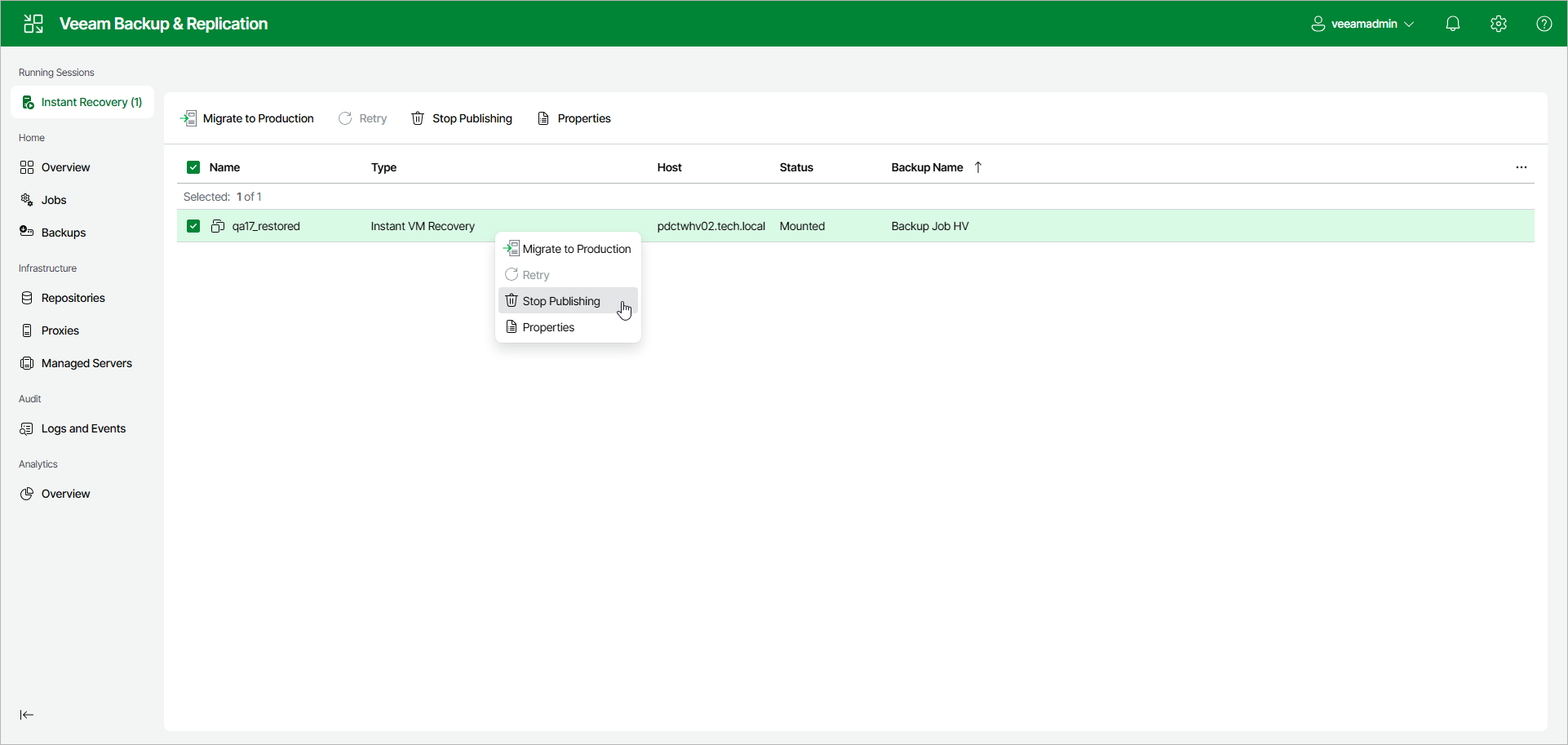Select the Repositories icon in the sidebar
Viewport: 1568px width, 745px height.
pyautogui.click(x=28, y=298)
